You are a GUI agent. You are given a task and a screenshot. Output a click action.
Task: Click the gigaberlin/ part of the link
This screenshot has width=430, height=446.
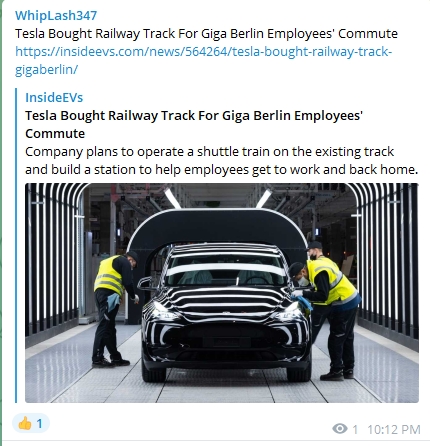click(x=46, y=69)
